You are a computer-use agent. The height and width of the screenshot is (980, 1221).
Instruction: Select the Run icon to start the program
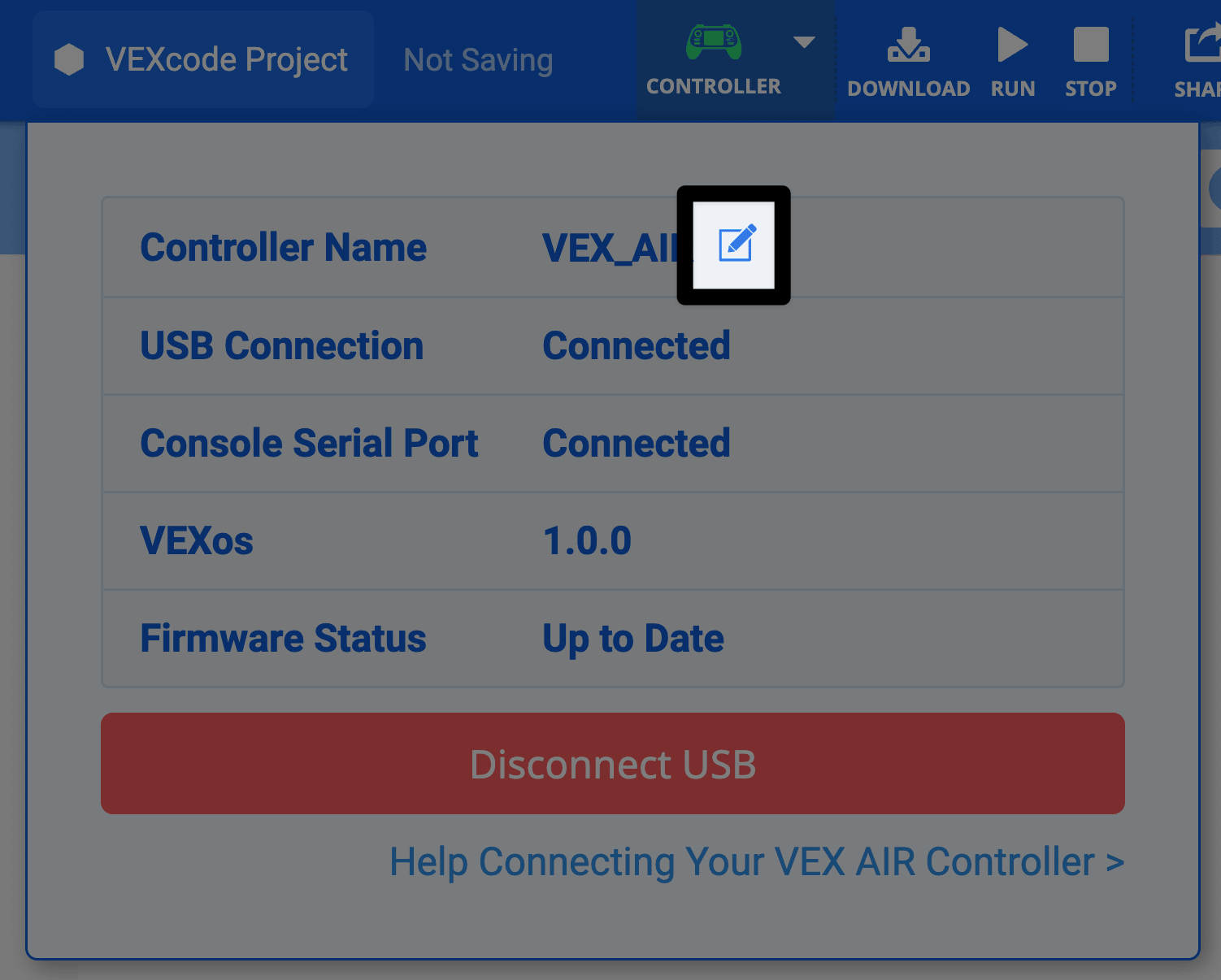tap(1012, 45)
